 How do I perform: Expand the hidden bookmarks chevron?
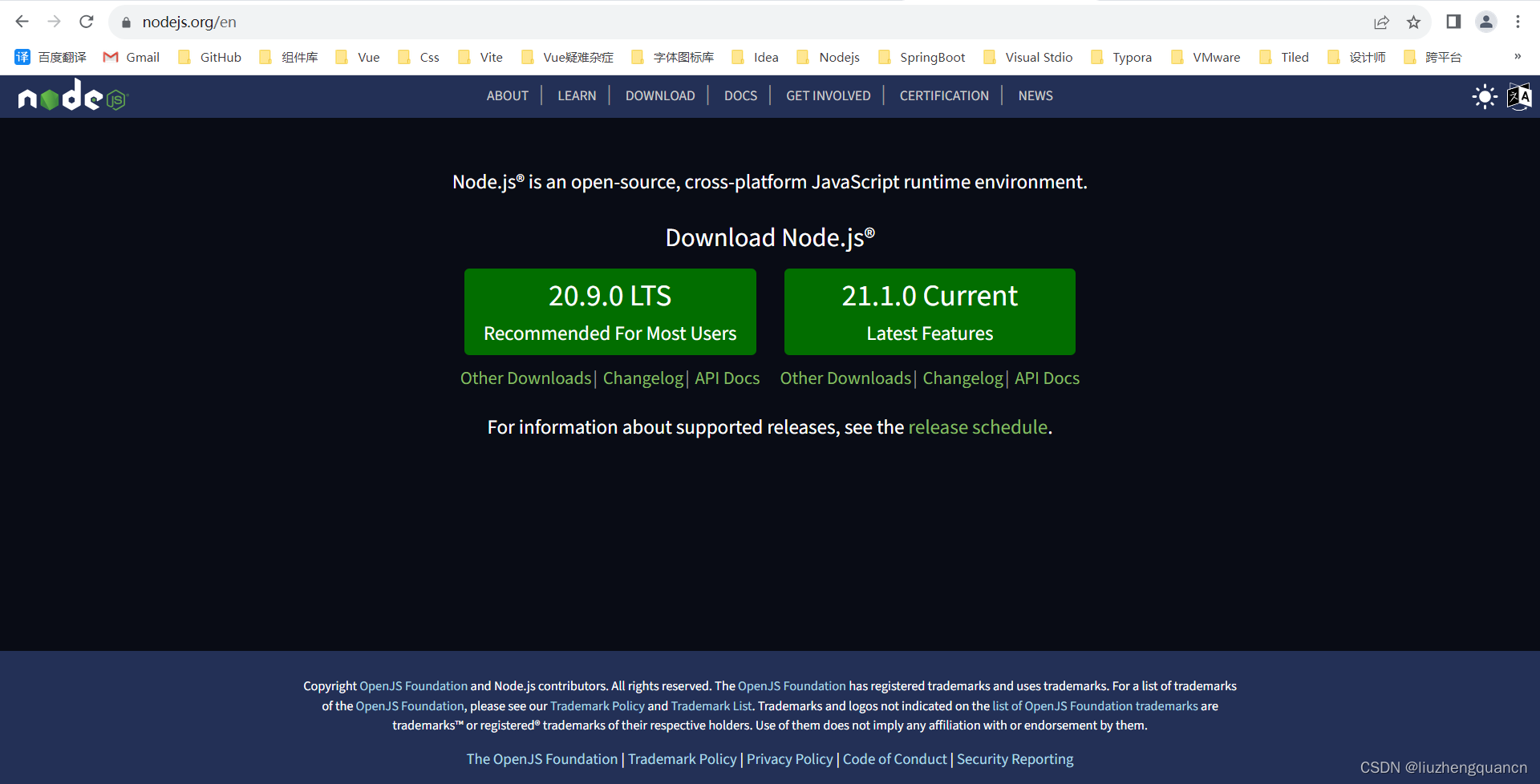pos(1518,56)
